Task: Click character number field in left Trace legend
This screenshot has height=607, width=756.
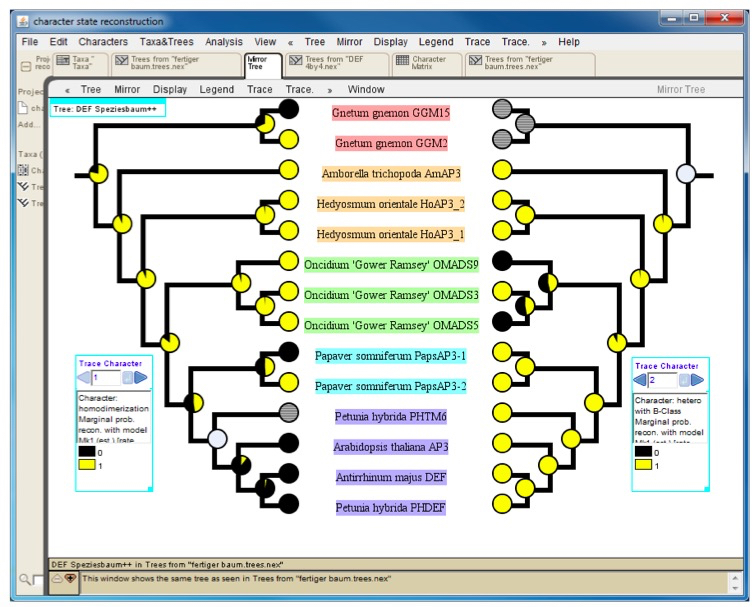Action: tap(106, 378)
